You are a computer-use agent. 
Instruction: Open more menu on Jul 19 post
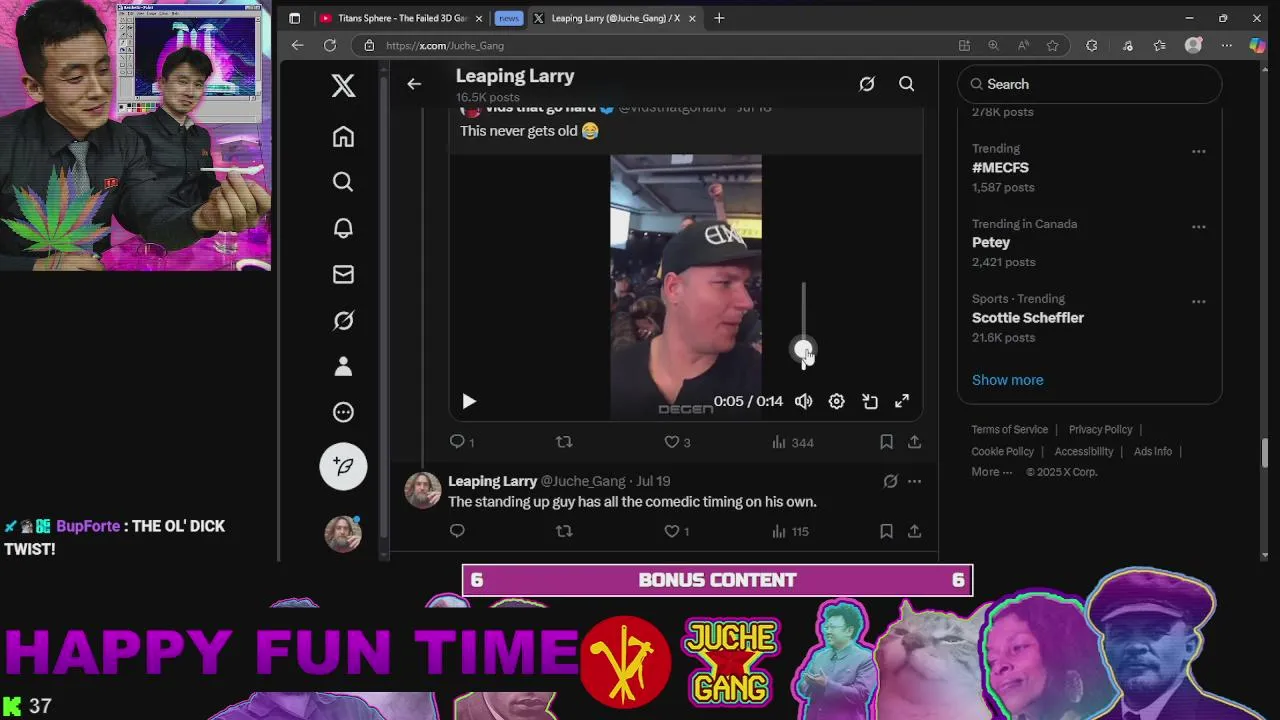coord(914,481)
